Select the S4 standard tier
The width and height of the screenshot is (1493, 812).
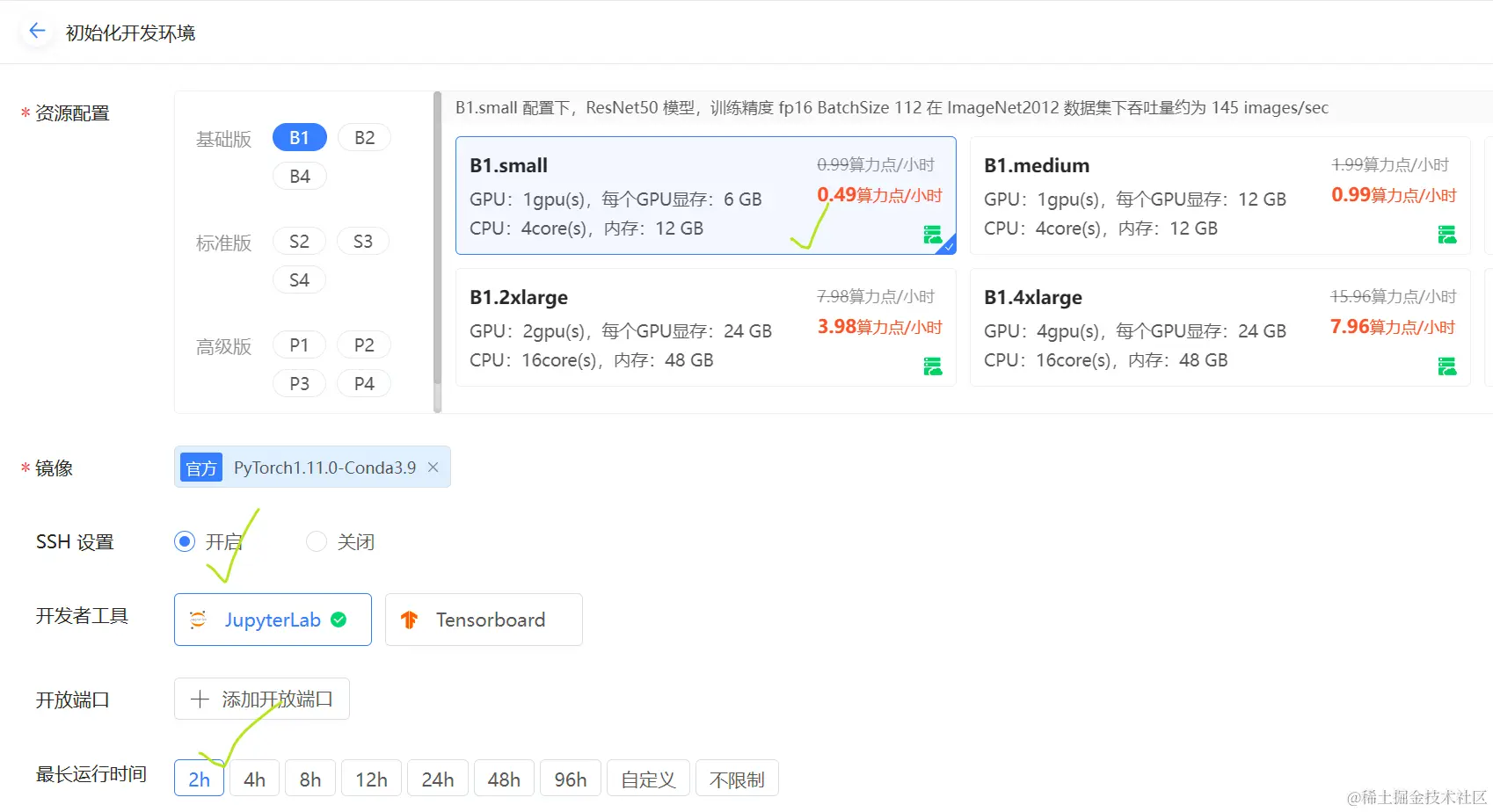point(299,279)
